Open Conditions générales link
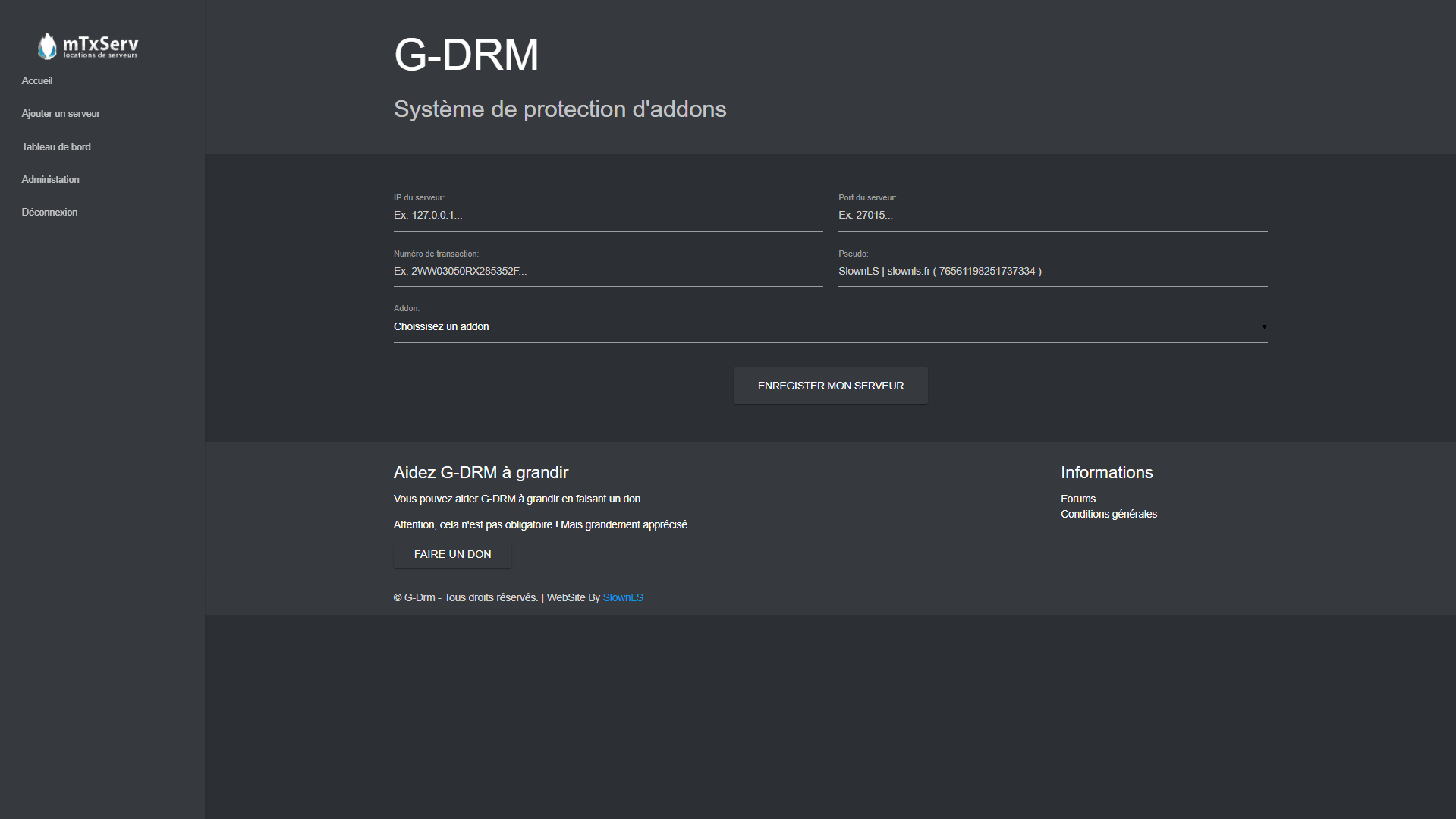The height and width of the screenshot is (819, 1456). [x=1109, y=514]
